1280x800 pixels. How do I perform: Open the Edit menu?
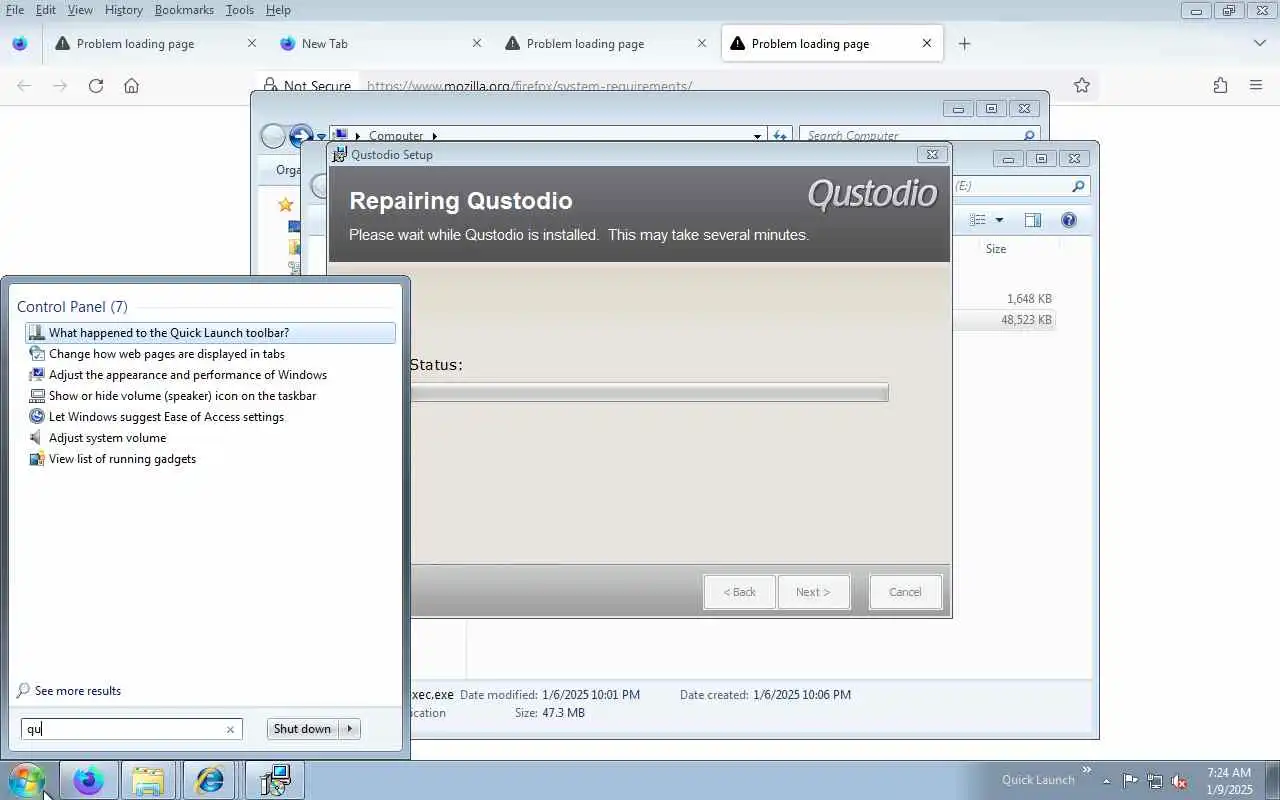pyautogui.click(x=46, y=10)
